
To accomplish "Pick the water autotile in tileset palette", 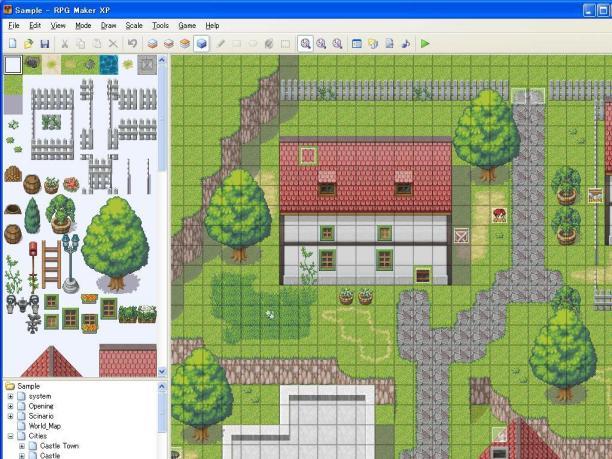I will (108, 64).
